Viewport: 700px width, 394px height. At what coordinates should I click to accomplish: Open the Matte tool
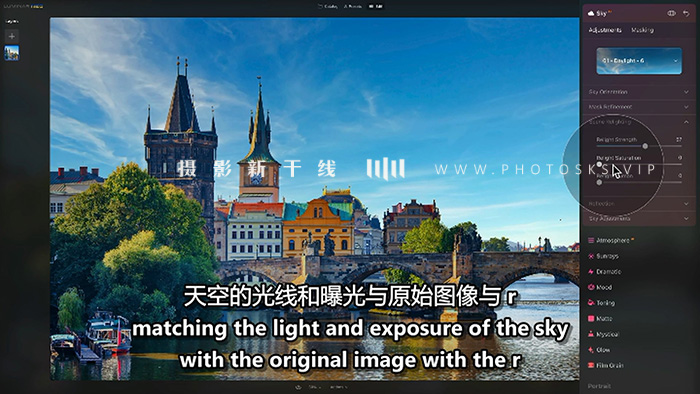point(600,319)
